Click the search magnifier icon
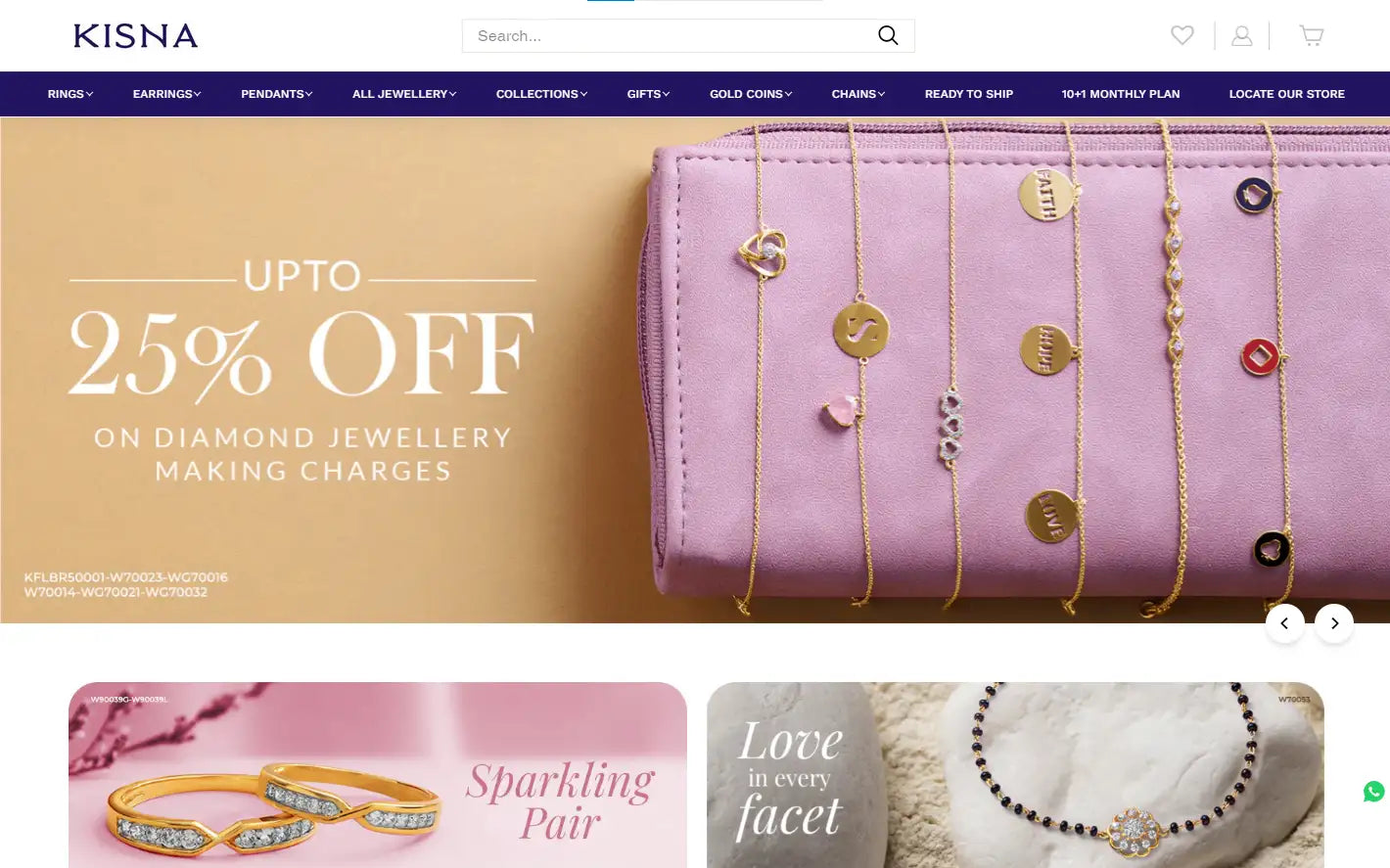The width and height of the screenshot is (1390, 868). point(888,35)
